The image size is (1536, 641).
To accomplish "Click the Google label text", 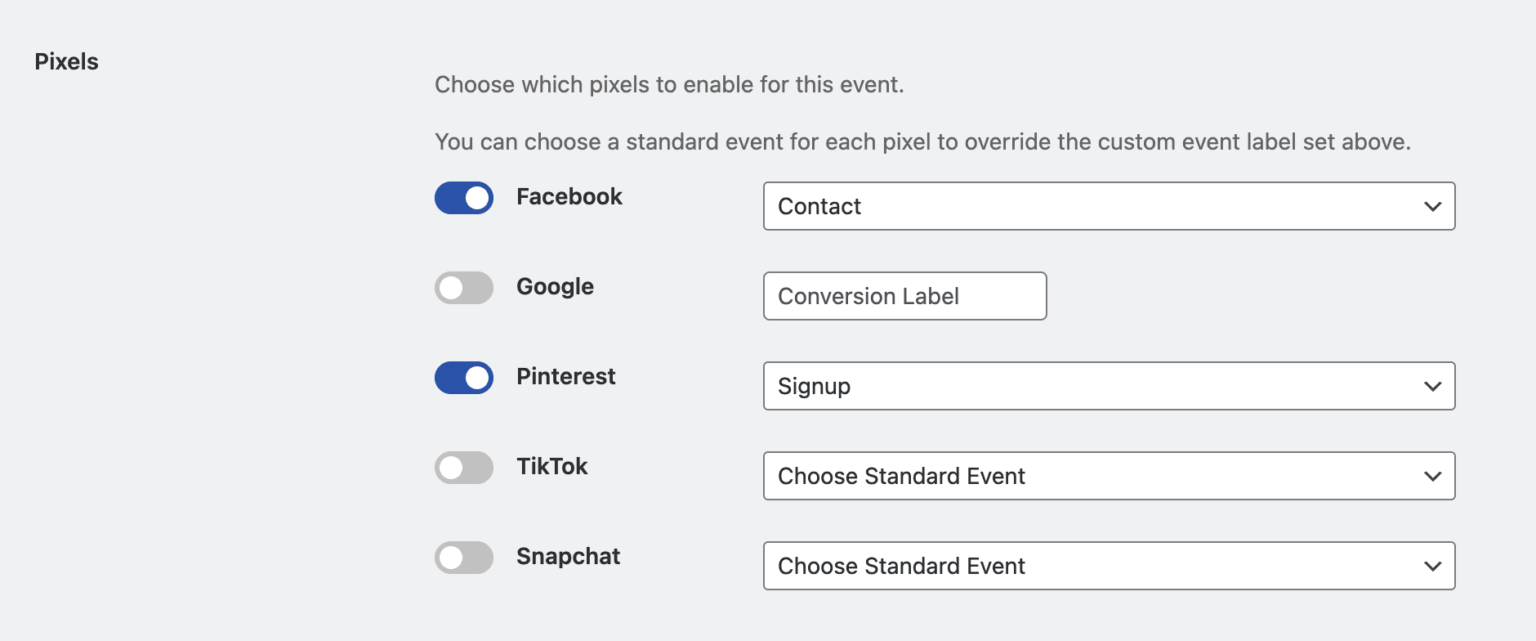I will click(x=555, y=287).
